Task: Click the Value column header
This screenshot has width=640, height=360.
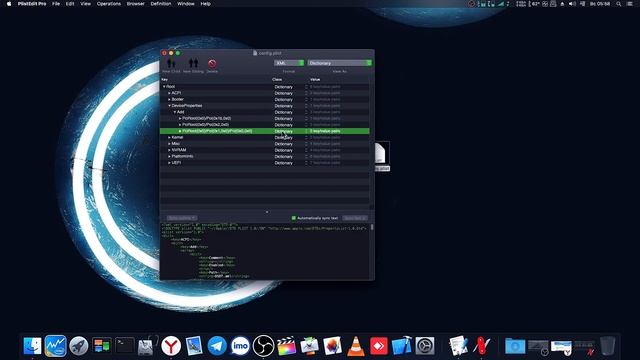Action: (x=315, y=80)
